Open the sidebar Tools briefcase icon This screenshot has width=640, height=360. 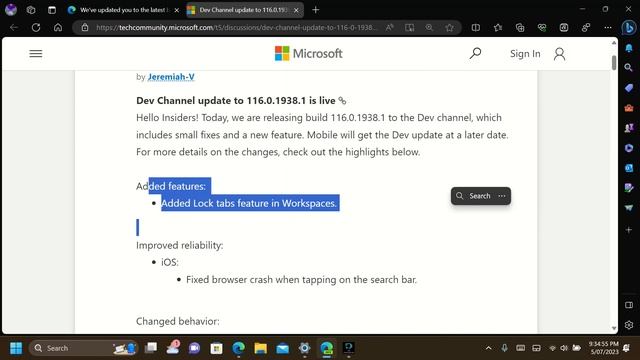coord(629,108)
